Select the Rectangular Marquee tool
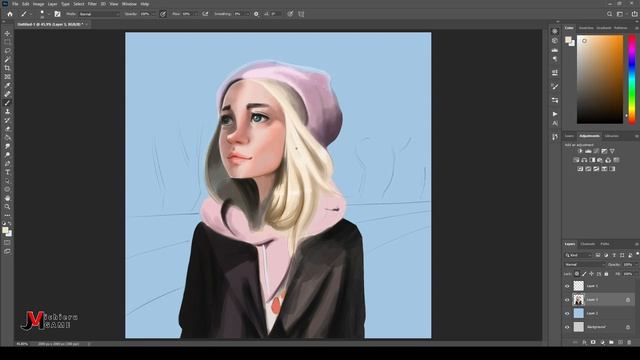 7,42
